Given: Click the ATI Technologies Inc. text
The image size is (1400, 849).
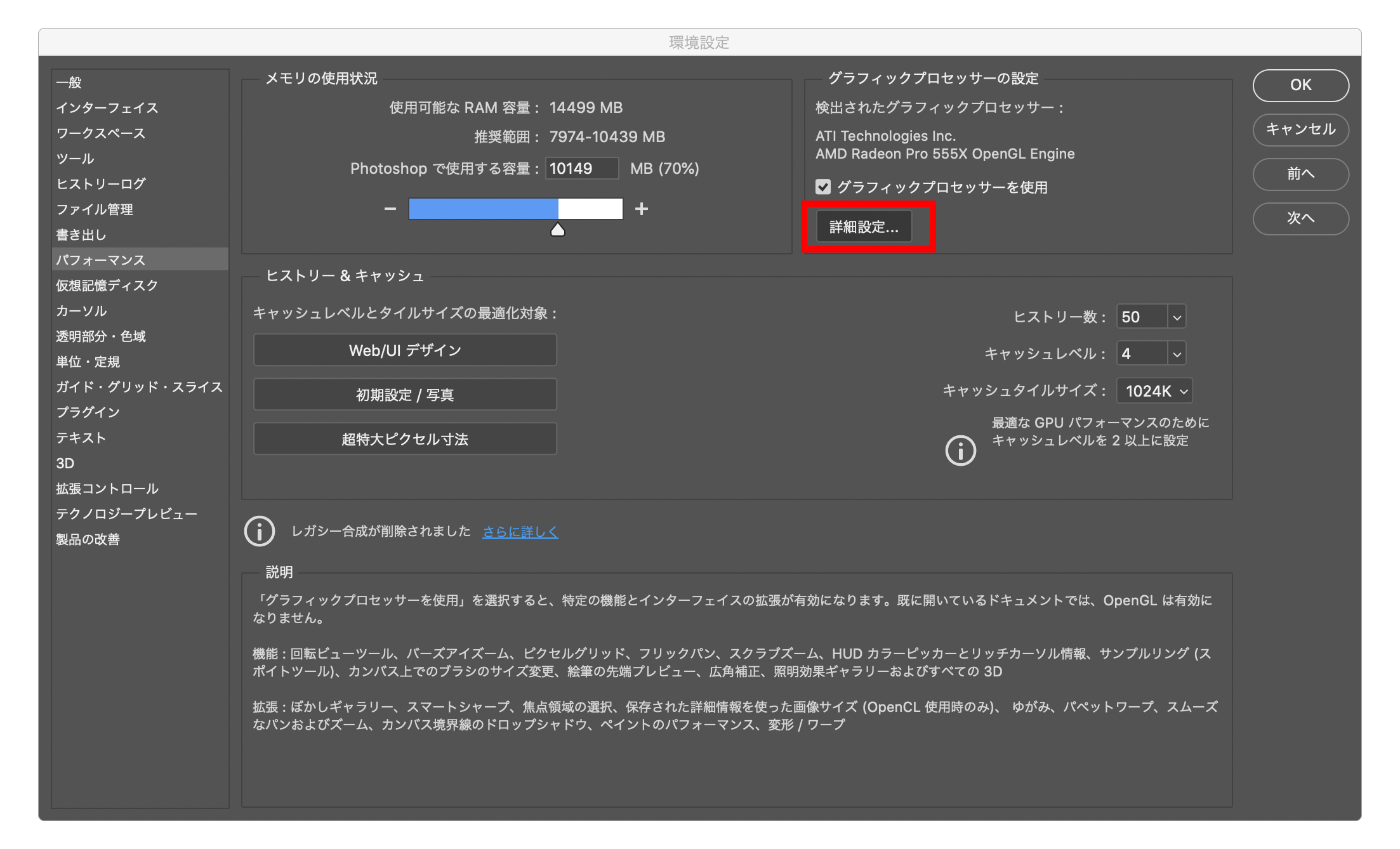Looking at the screenshot, I should point(885,136).
